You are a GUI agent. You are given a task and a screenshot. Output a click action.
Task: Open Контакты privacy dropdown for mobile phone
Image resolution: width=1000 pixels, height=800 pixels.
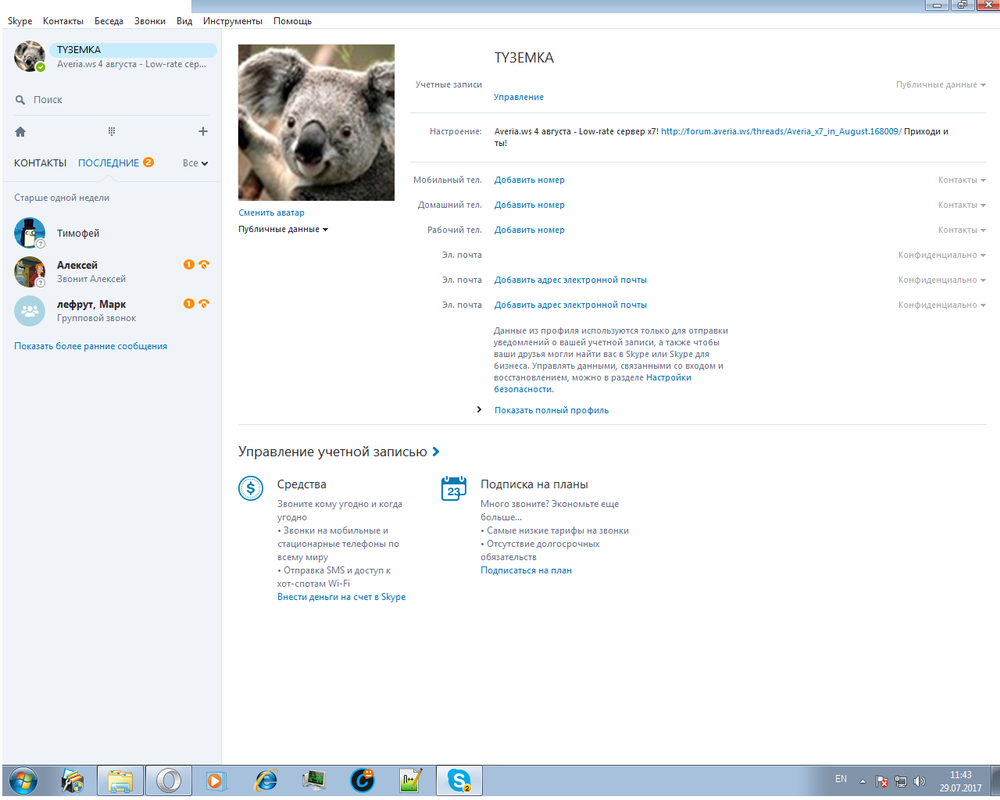click(x=961, y=180)
